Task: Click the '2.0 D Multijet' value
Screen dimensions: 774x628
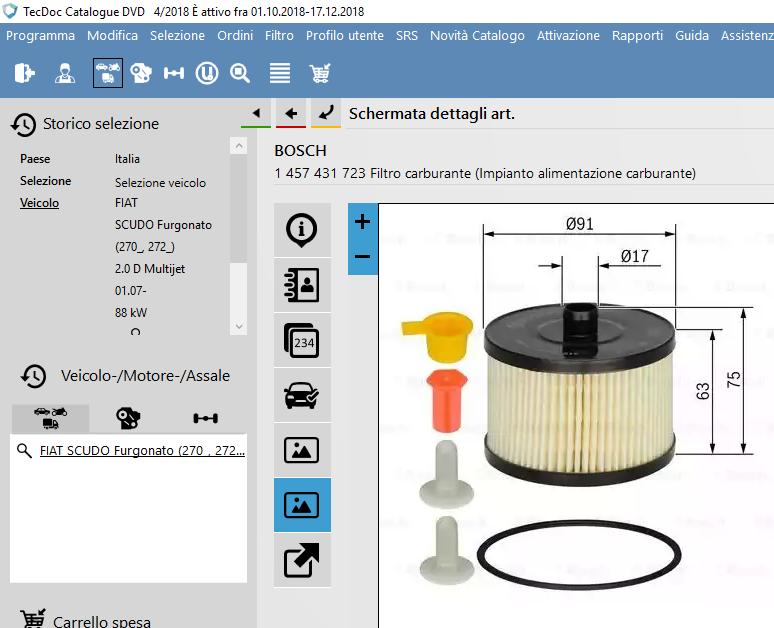Action: 150,269
